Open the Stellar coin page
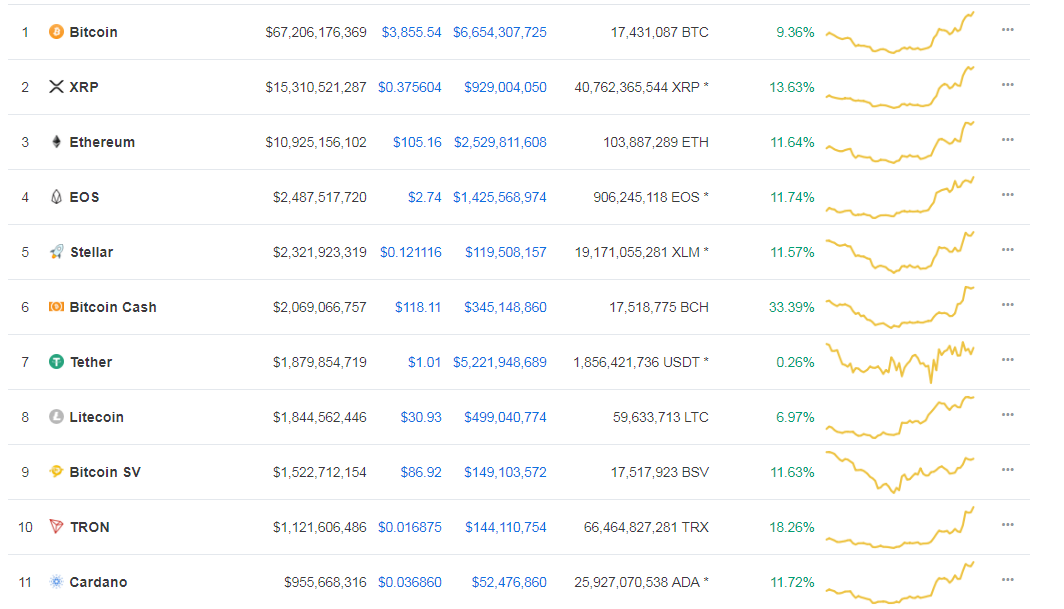The image size is (1064, 609). [92, 252]
